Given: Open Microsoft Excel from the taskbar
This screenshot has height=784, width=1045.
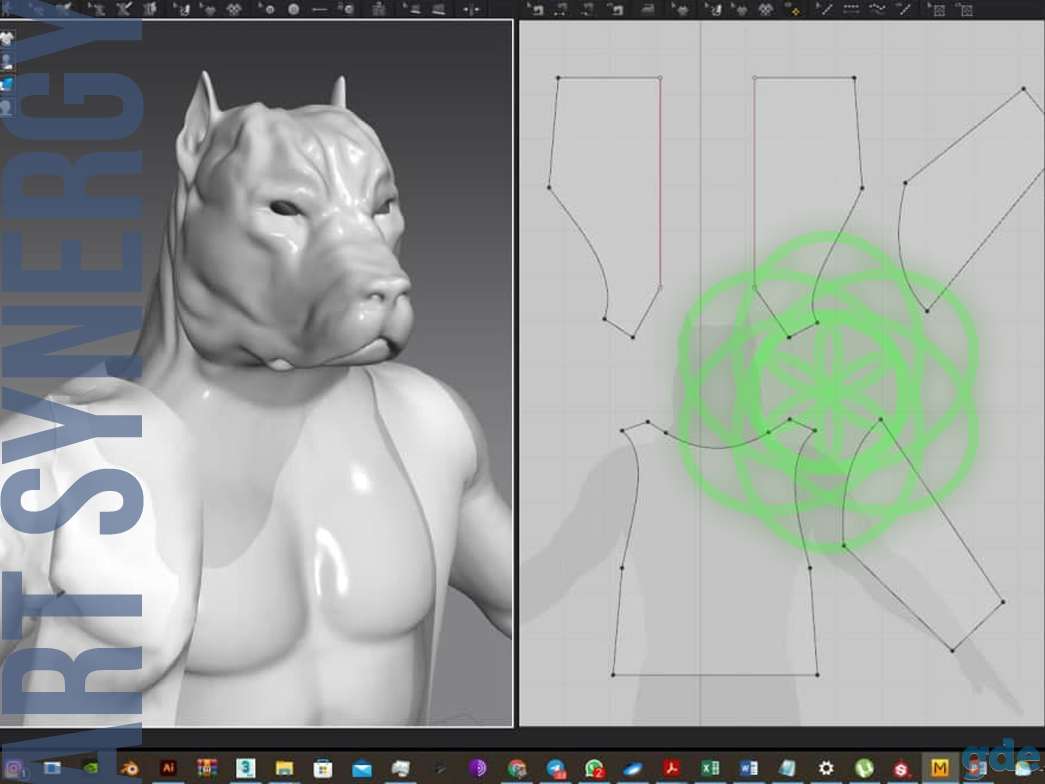Looking at the screenshot, I should click(x=710, y=769).
